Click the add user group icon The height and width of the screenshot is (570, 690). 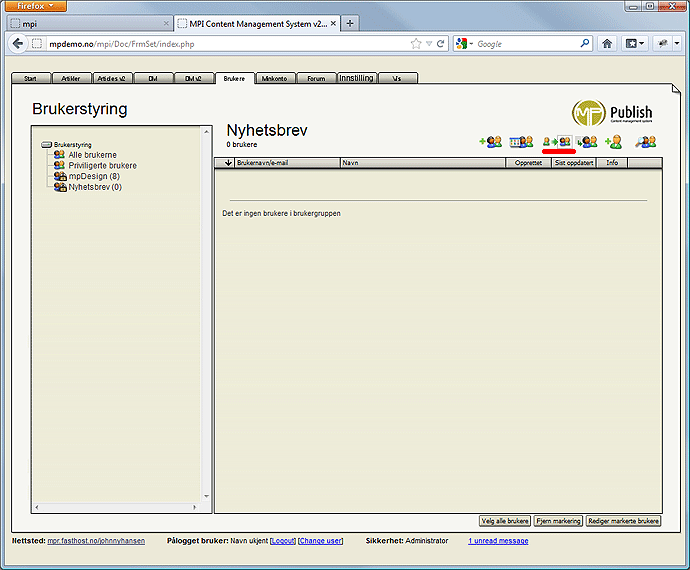[x=491, y=141]
